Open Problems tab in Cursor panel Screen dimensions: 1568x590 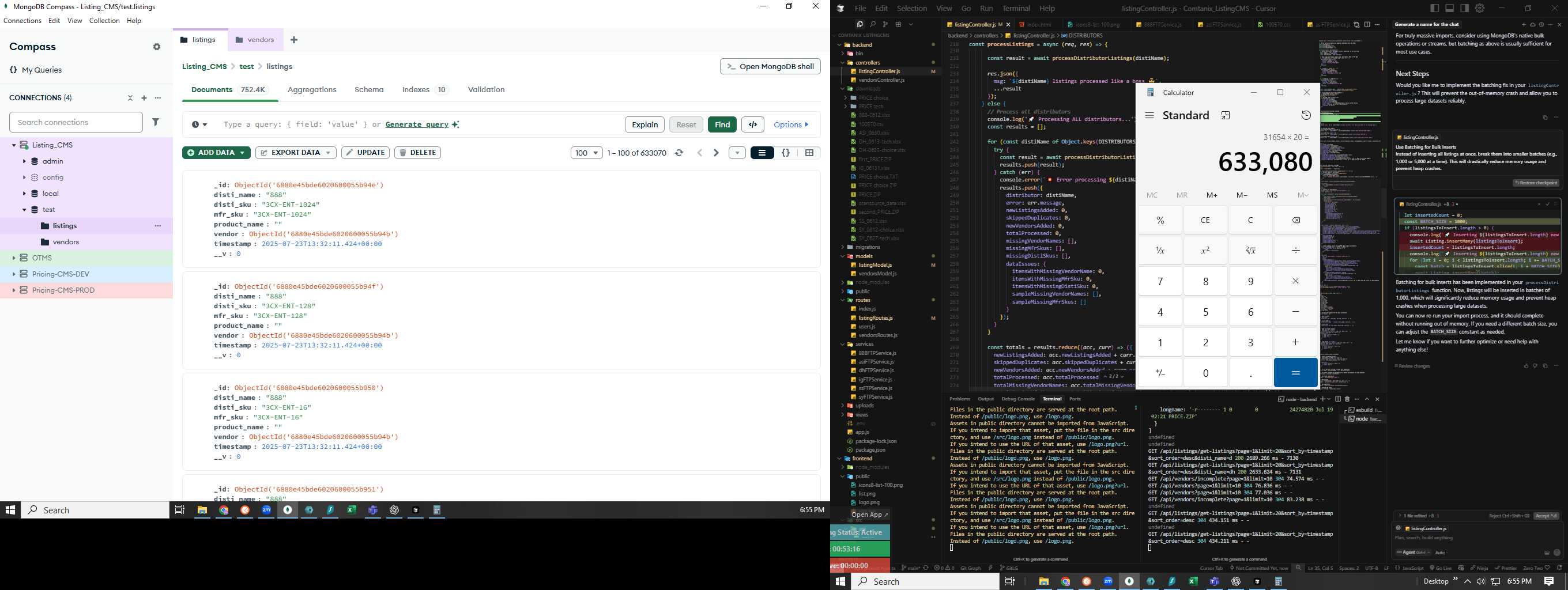[x=960, y=399]
